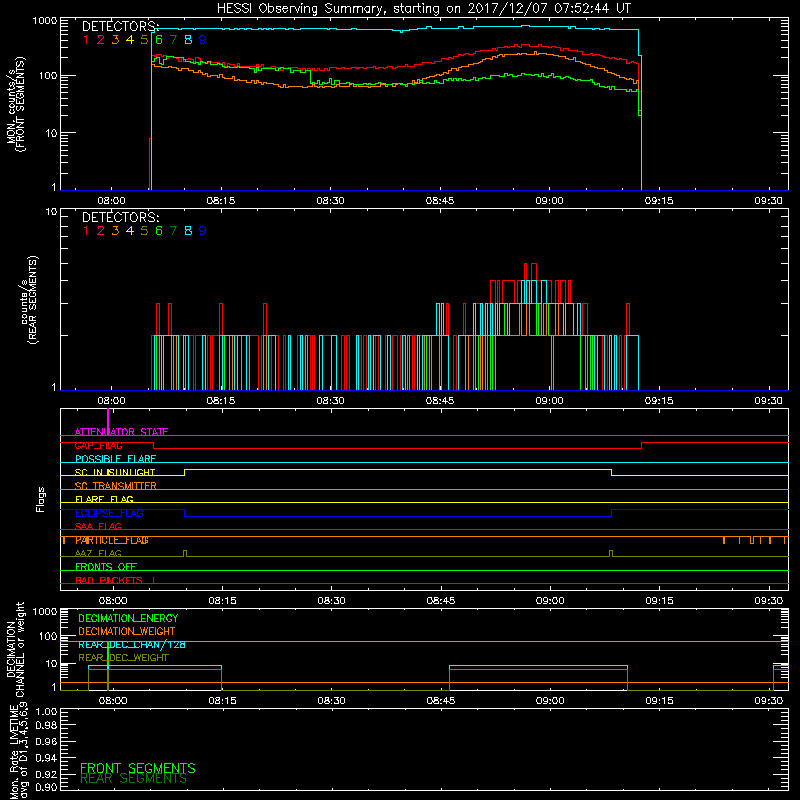This screenshot has width=800, height=800.
Task: Click the ATTENUATOR_STATE flag label
Action: (121, 432)
